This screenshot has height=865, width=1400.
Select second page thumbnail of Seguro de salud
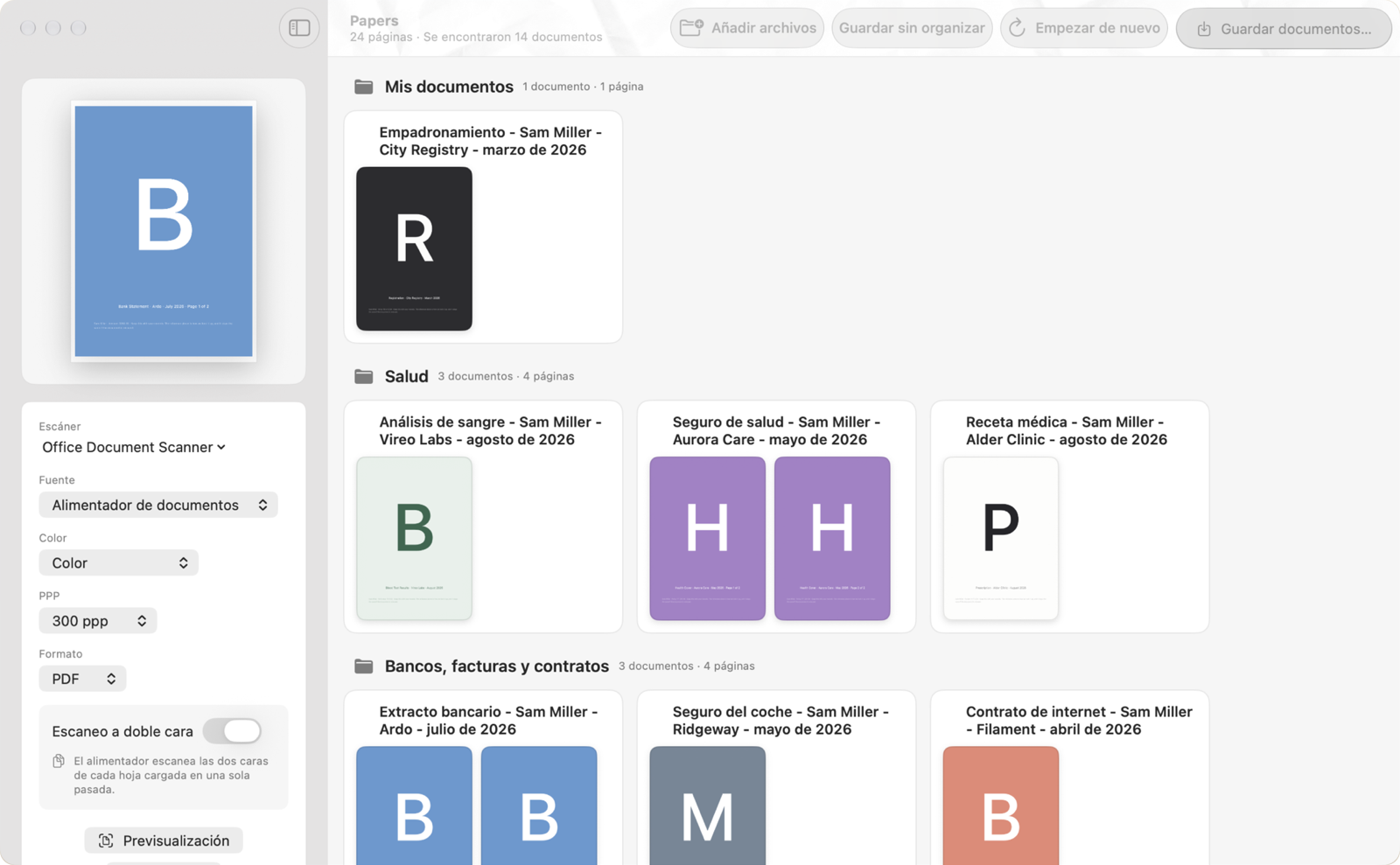pos(832,538)
